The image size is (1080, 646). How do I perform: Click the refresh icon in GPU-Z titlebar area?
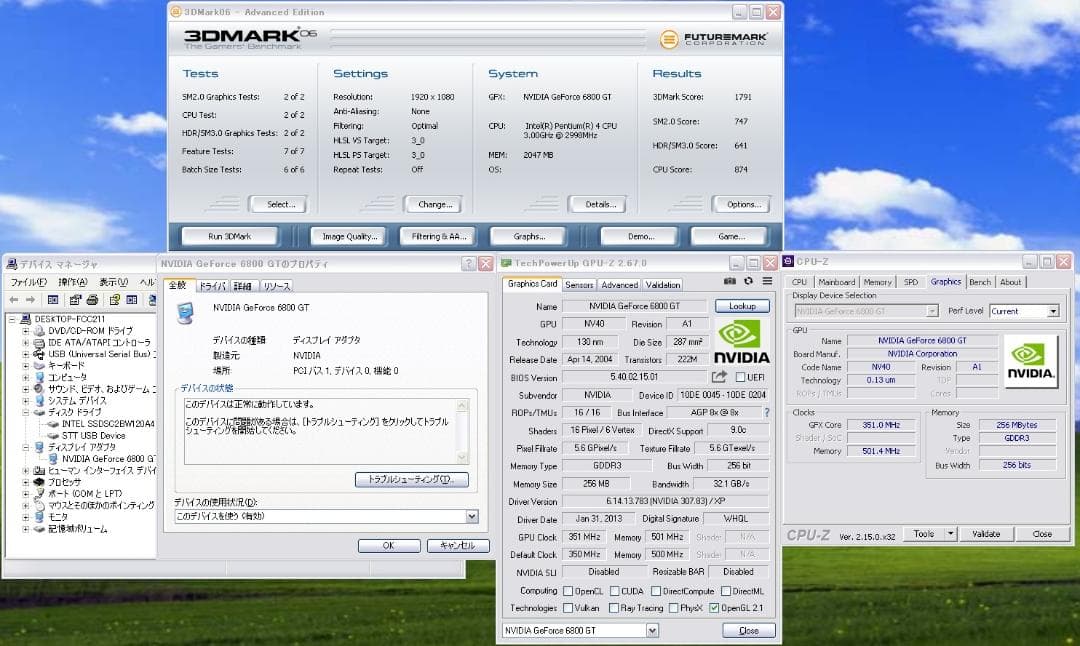point(748,281)
